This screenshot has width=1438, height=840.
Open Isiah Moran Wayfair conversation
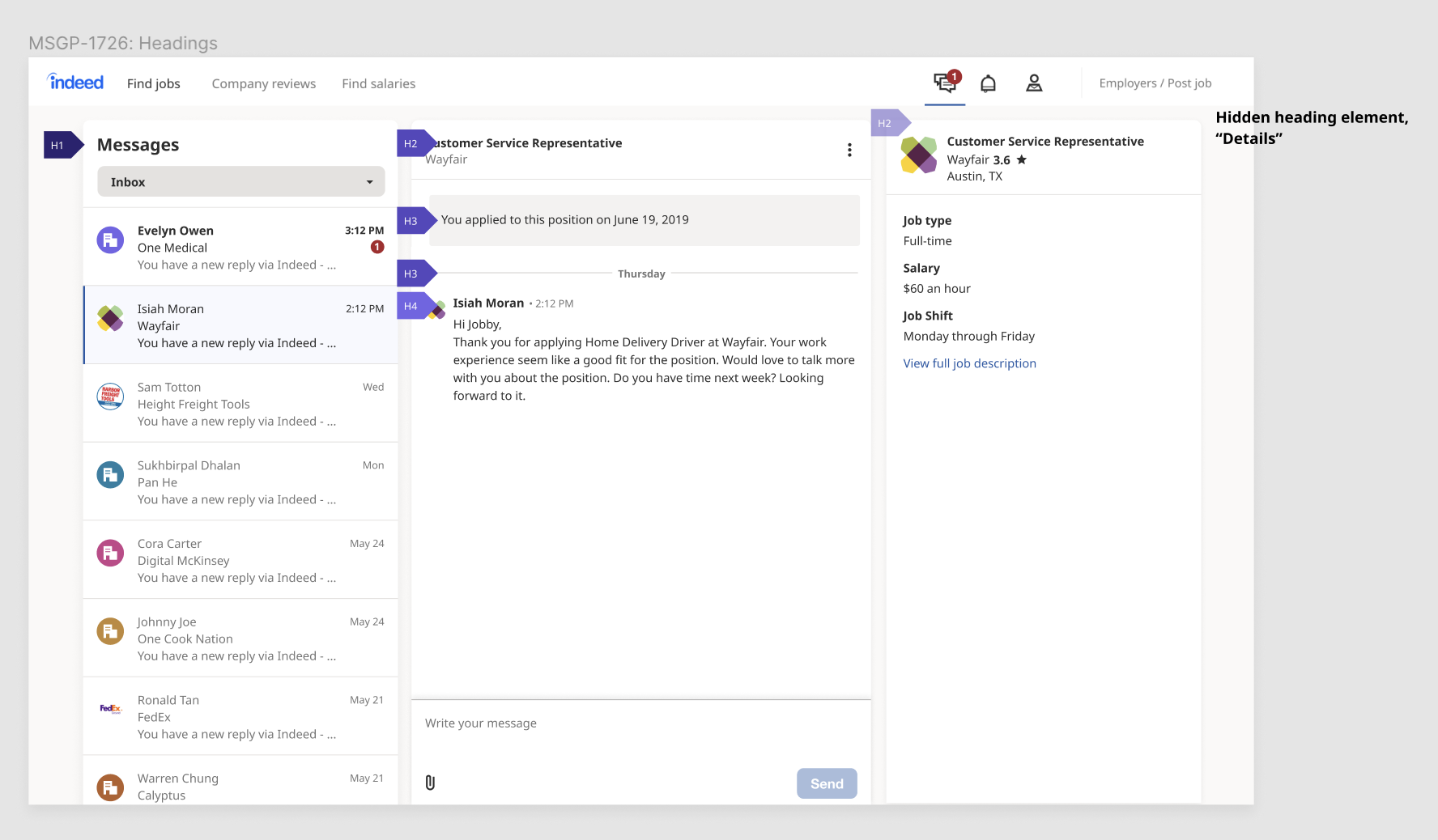tap(240, 325)
